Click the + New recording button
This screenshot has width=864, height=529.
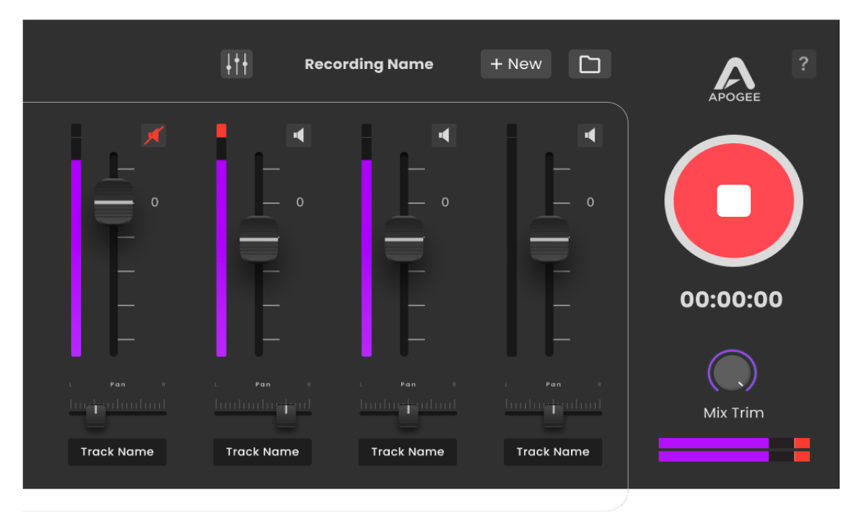click(516, 64)
